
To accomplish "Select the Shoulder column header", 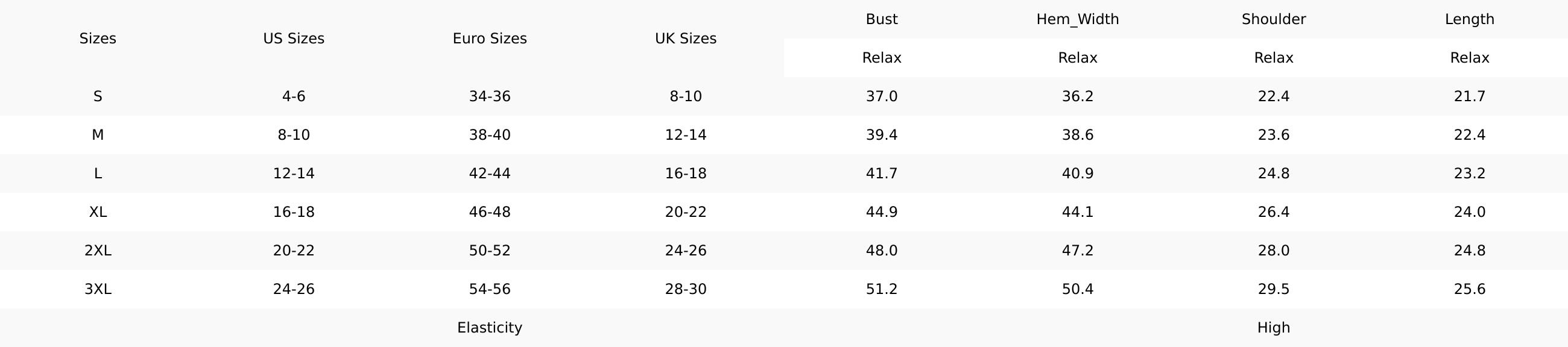I will [1273, 19].
